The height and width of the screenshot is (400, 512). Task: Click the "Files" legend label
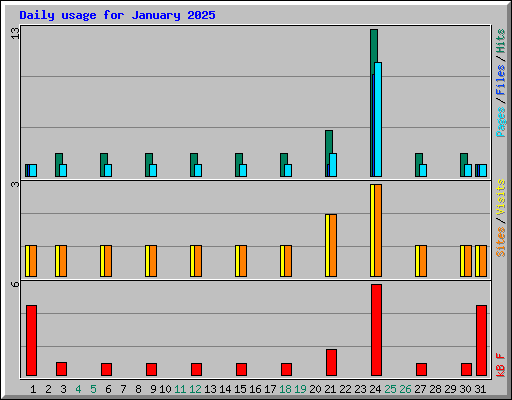501,80
